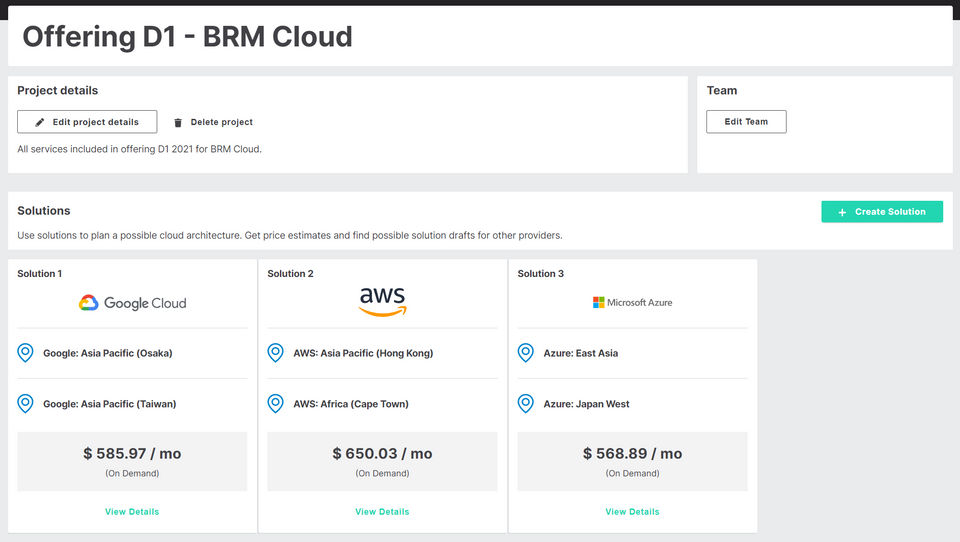Viewport: 960px width, 542px height.
Task: Select the Azure: Japan West text
Action: 587,404
